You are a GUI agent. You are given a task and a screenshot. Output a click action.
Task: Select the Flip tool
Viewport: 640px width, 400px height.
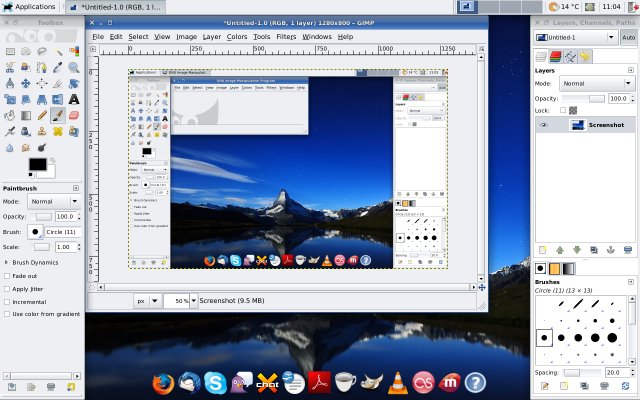click(58, 99)
